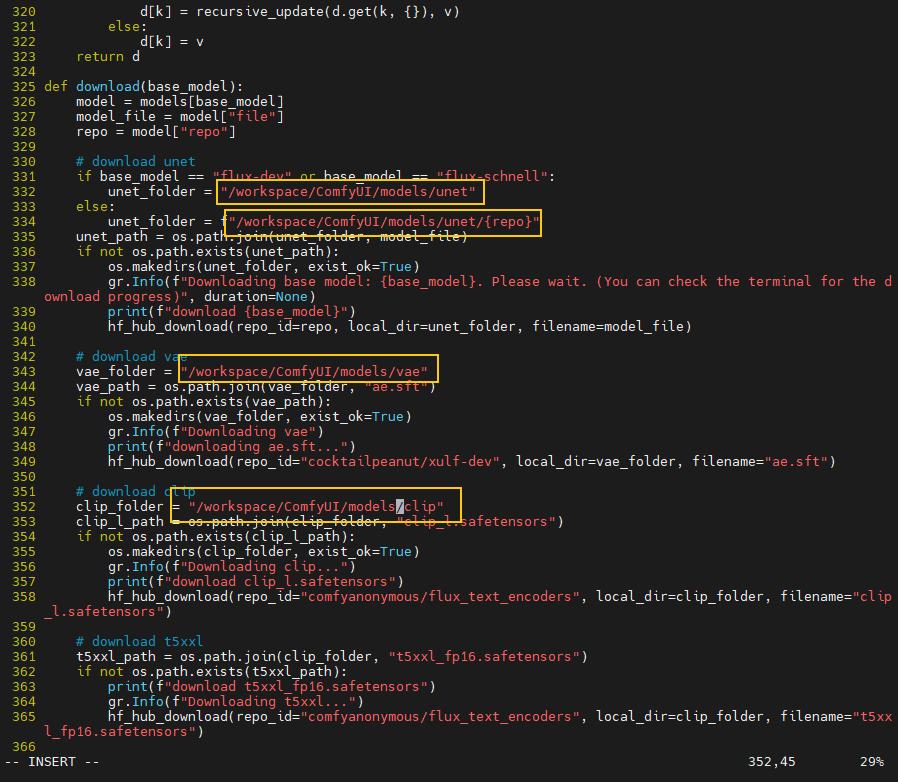898x782 pixels.
Task: Click "ae.sft" string on line 344
Action: [x=396, y=387]
